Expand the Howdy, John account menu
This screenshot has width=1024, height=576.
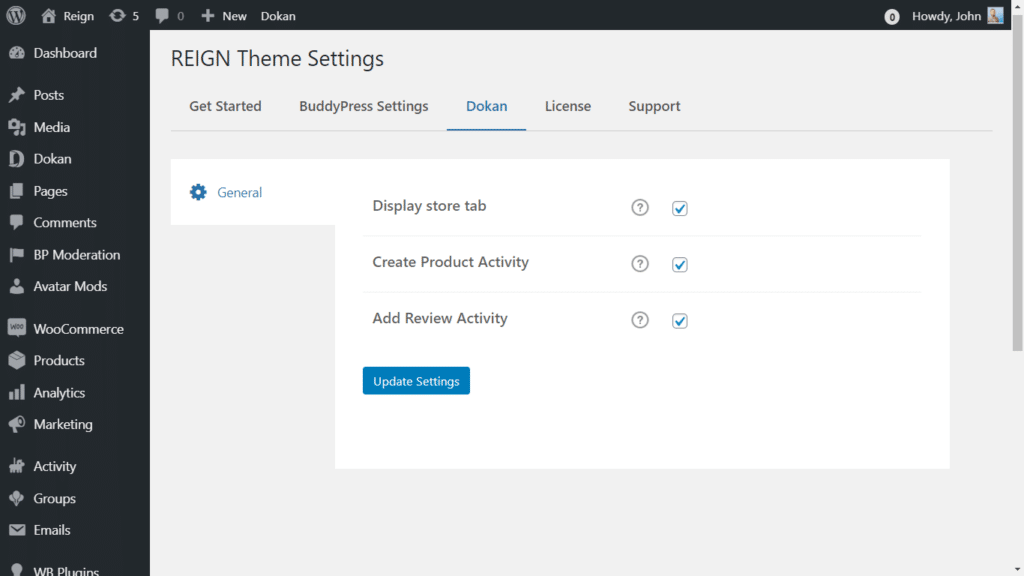click(946, 16)
